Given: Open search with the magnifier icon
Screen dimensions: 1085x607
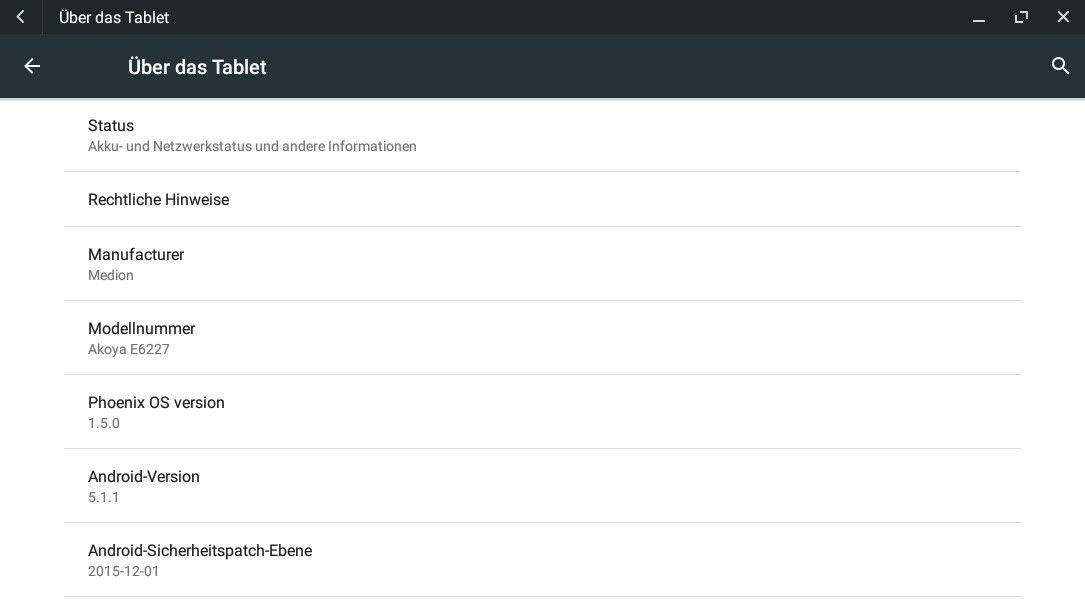Looking at the screenshot, I should tap(1060, 66).
